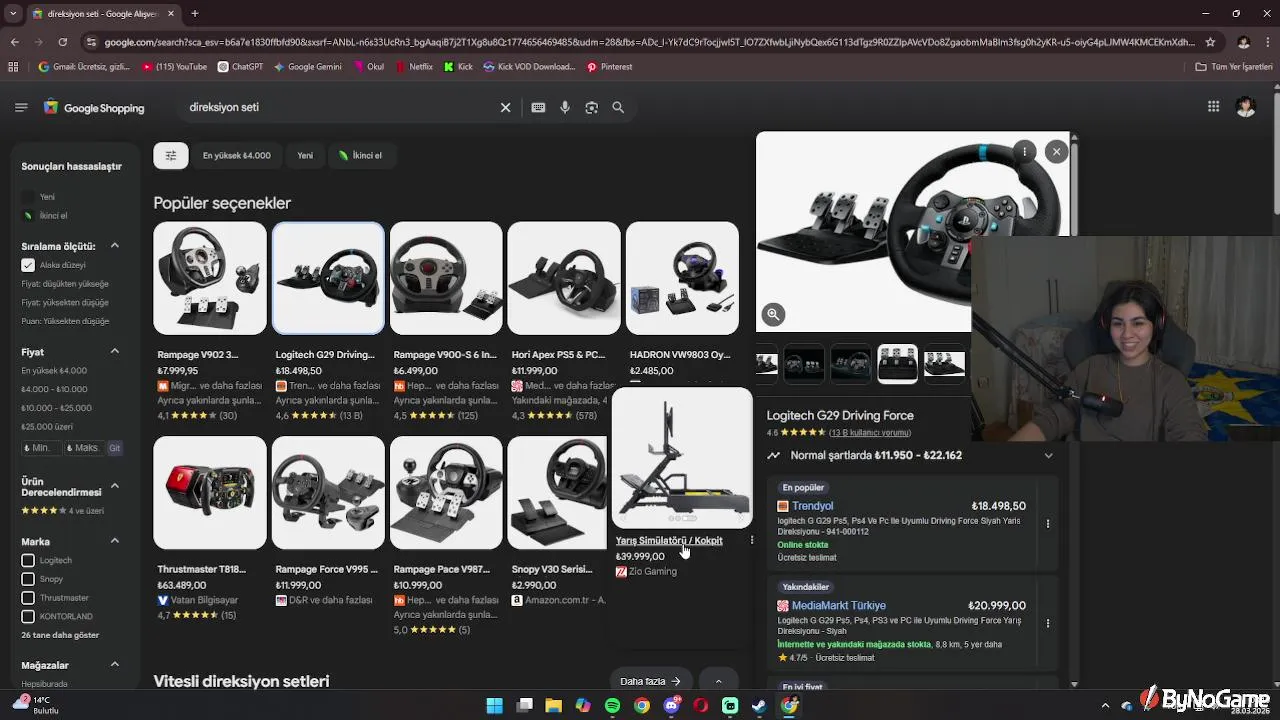Start voice search with the microphone icon

tap(565, 107)
